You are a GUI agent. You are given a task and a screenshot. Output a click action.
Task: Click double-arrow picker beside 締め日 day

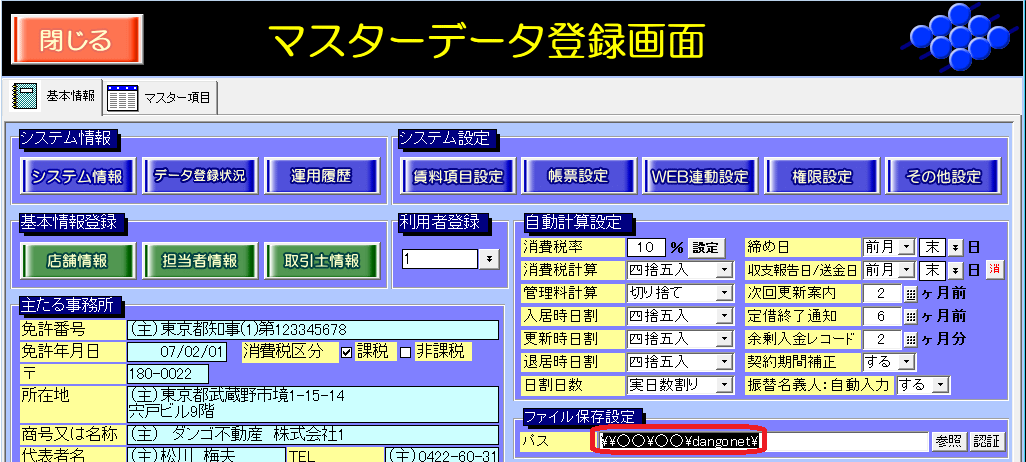(x=955, y=247)
